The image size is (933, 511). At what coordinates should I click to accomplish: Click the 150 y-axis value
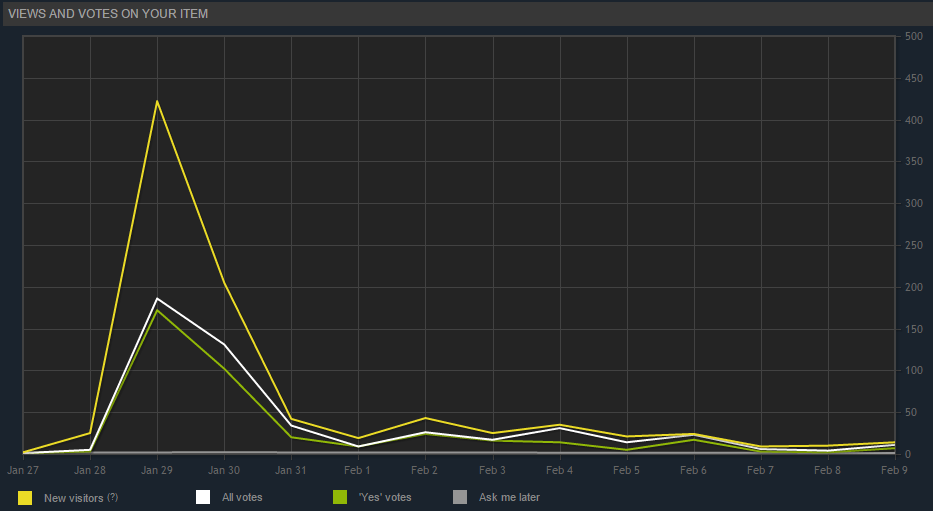click(x=914, y=329)
